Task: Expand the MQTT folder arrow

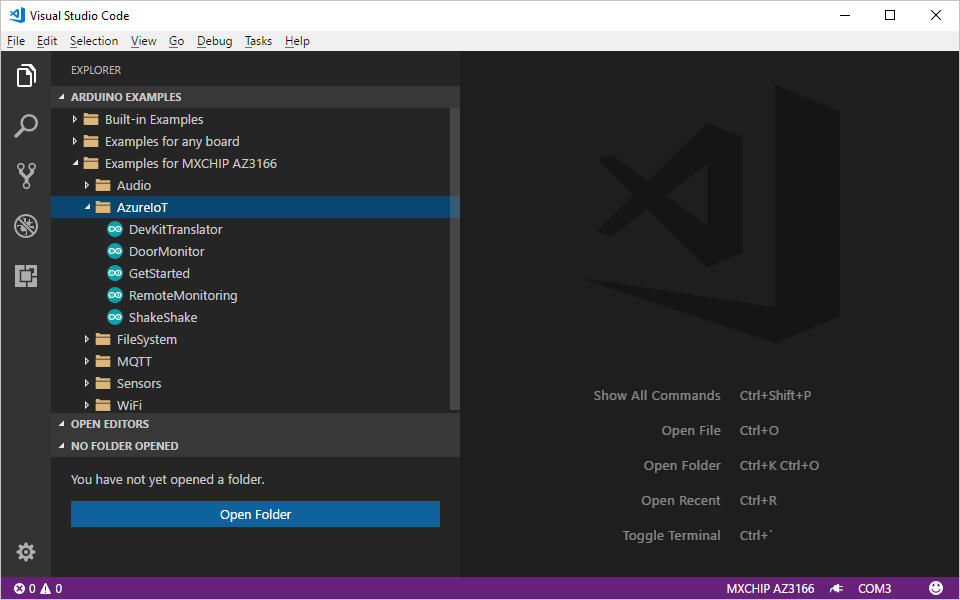Action: [x=87, y=362]
